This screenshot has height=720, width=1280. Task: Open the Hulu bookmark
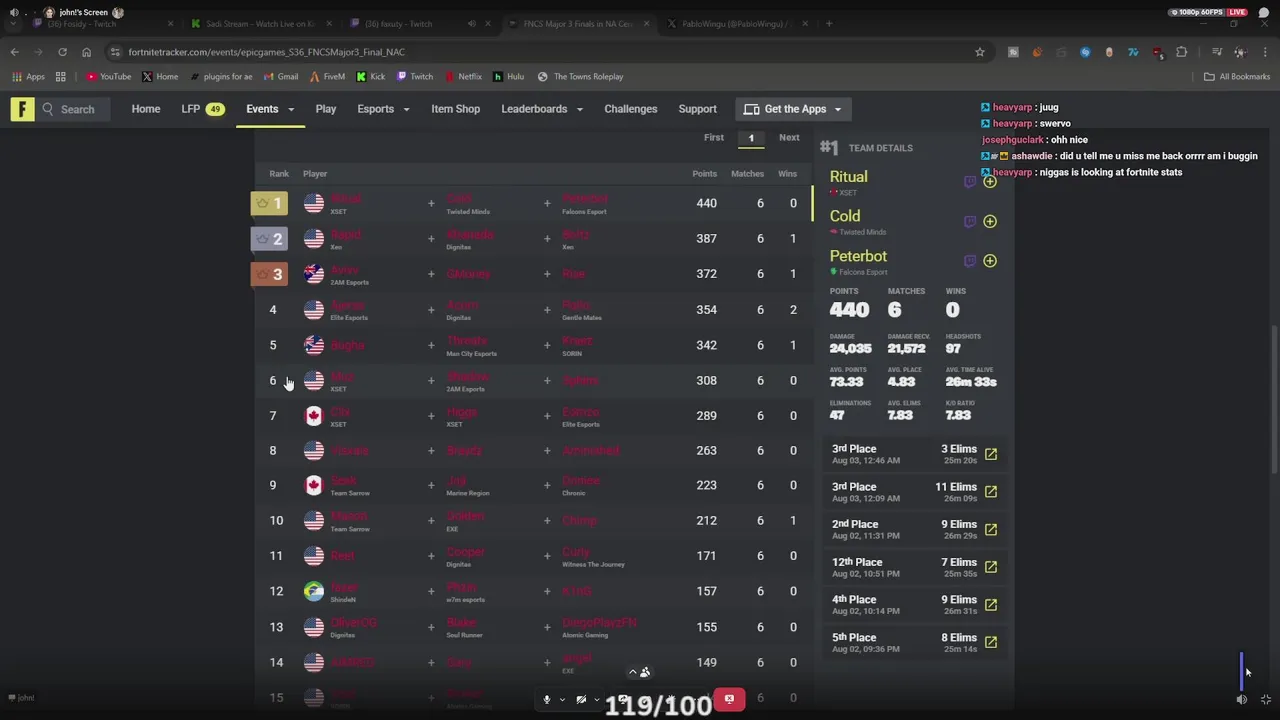[x=508, y=76]
